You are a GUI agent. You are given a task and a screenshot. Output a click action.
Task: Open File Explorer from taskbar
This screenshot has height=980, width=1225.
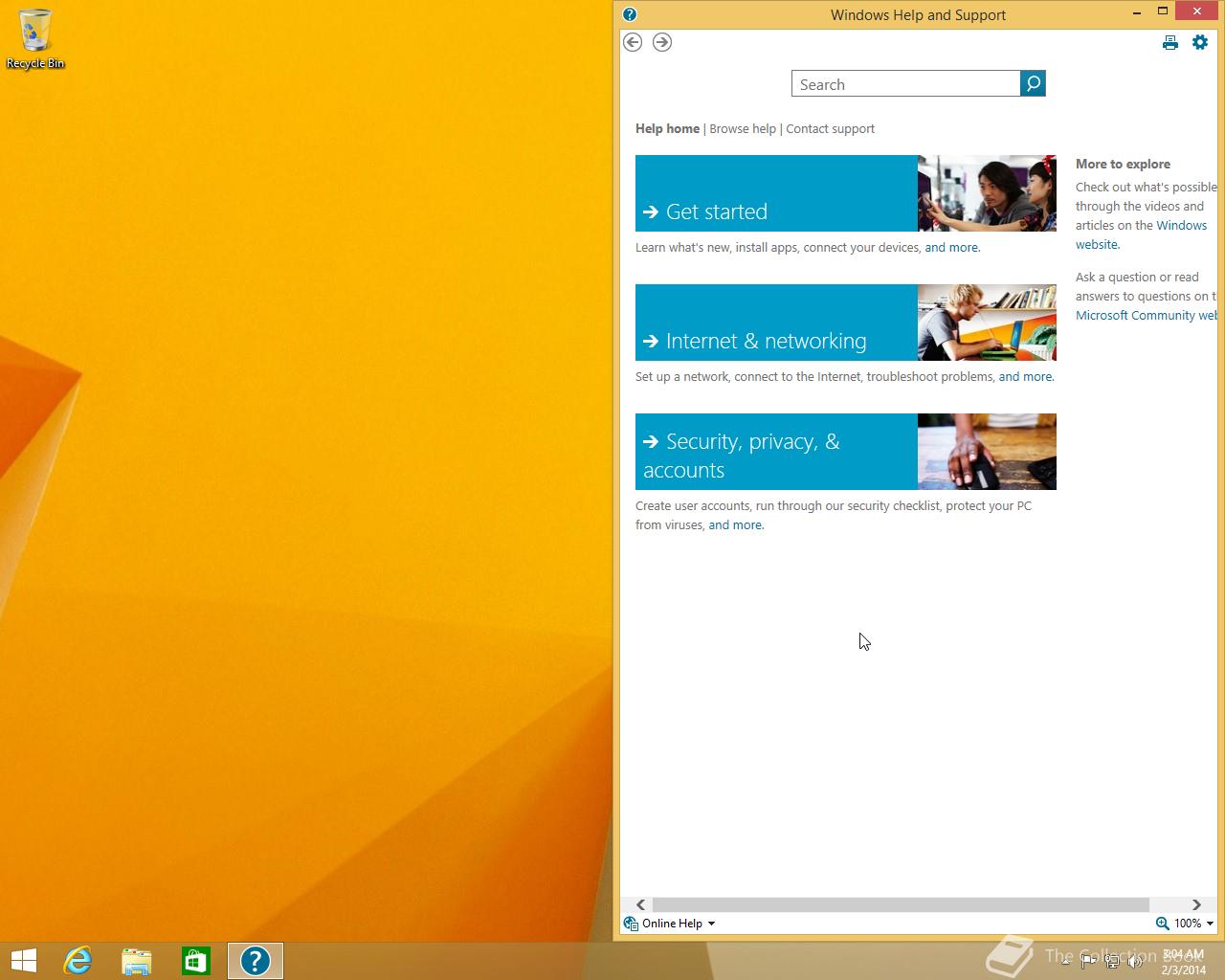tap(137, 961)
